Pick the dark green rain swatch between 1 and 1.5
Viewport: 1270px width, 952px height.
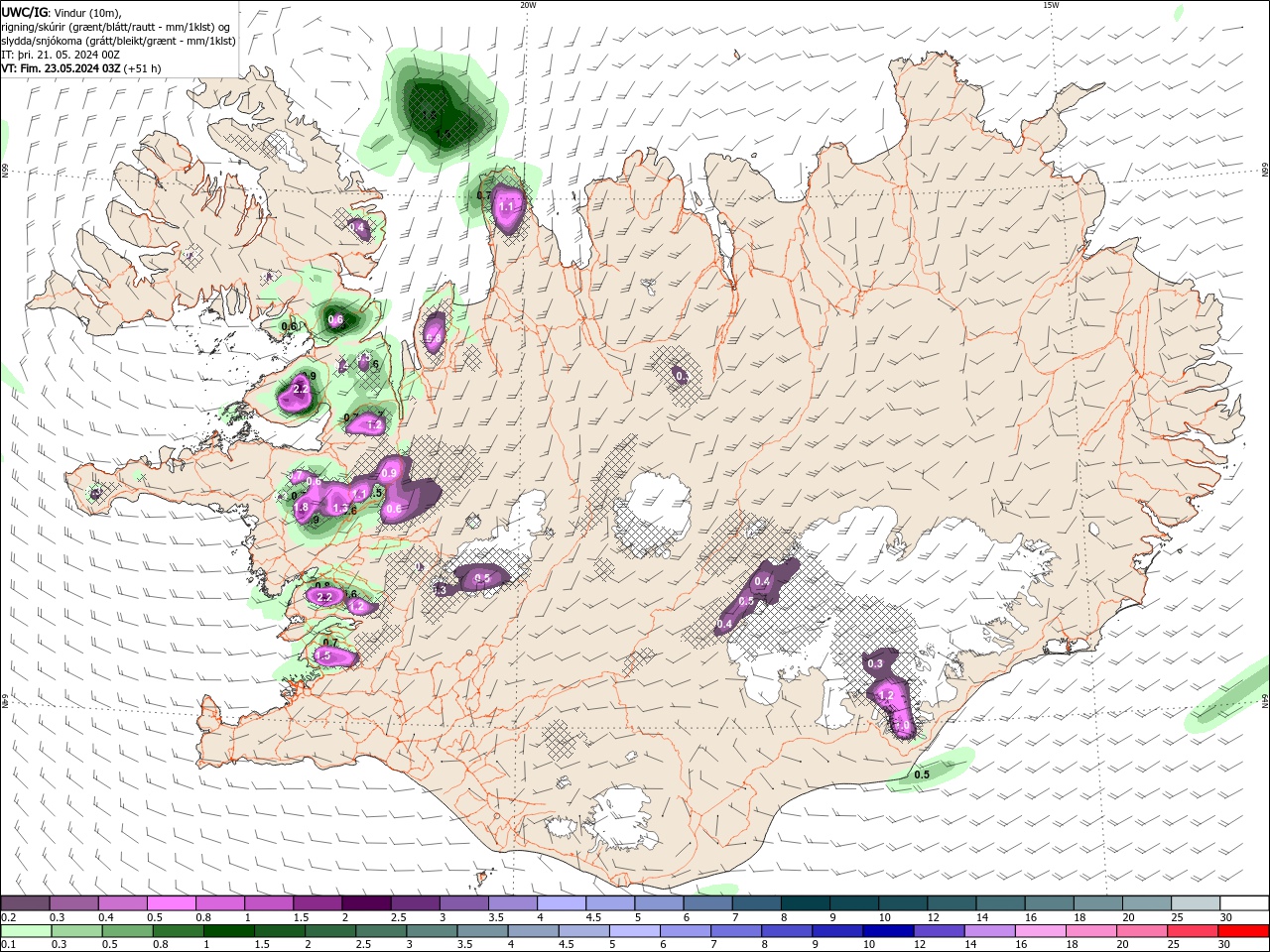point(227,931)
